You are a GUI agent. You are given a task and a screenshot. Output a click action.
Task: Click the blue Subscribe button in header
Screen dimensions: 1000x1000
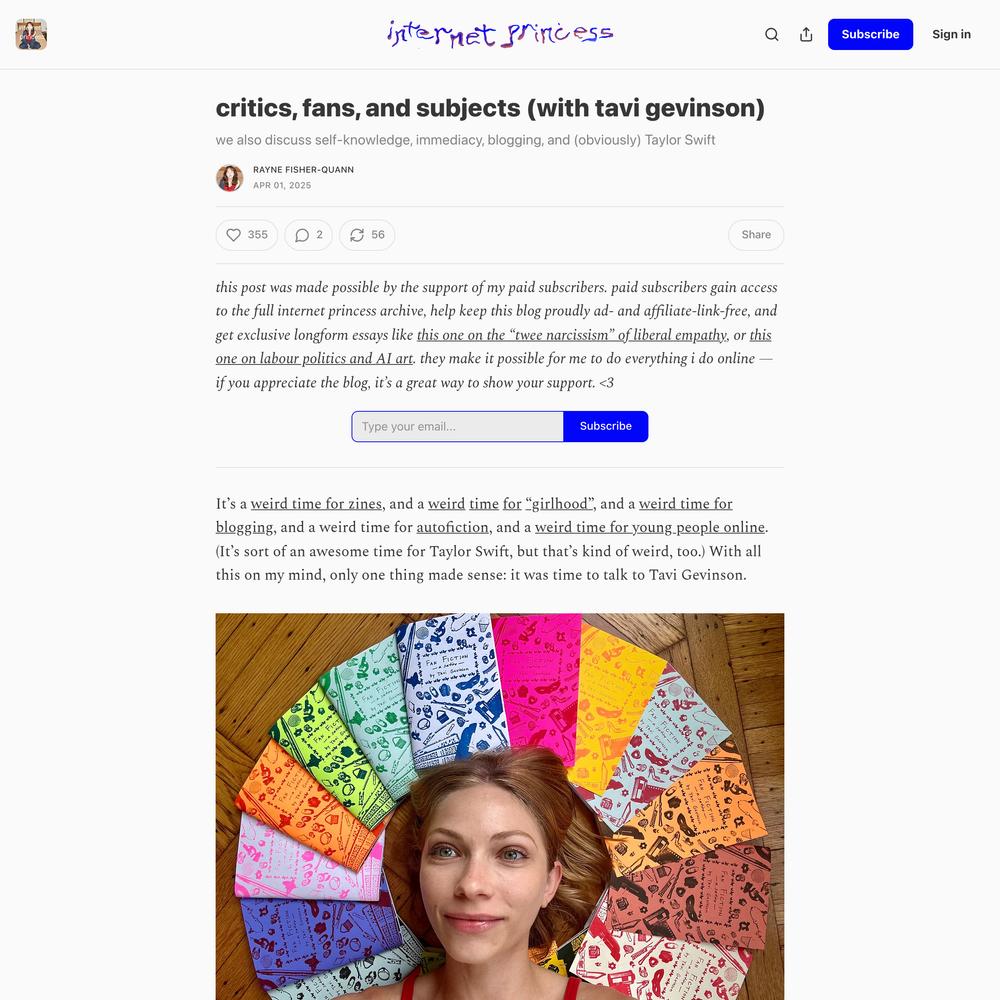coord(871,34)
